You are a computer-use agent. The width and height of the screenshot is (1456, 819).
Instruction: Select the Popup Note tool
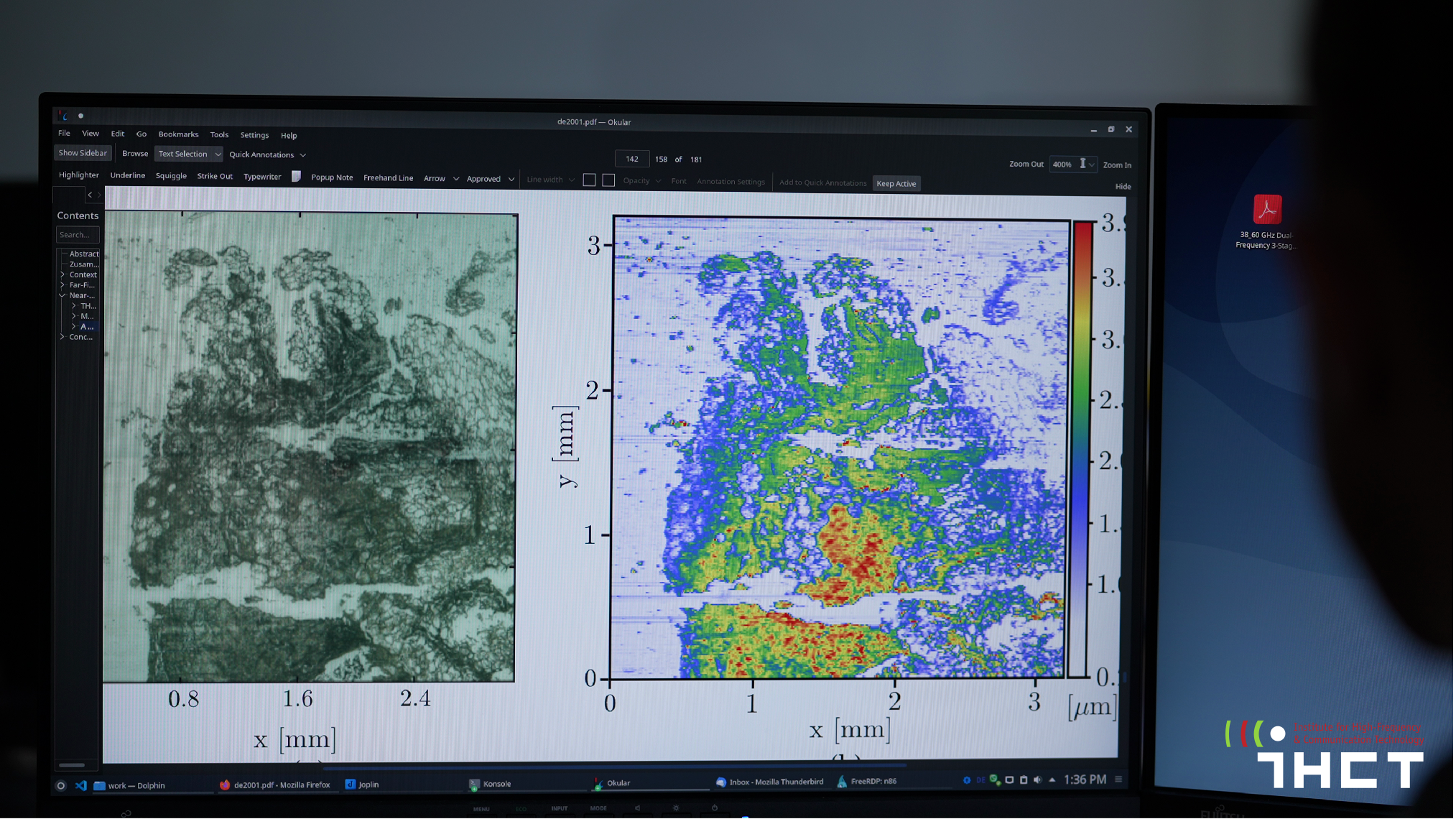pos(332,177)
